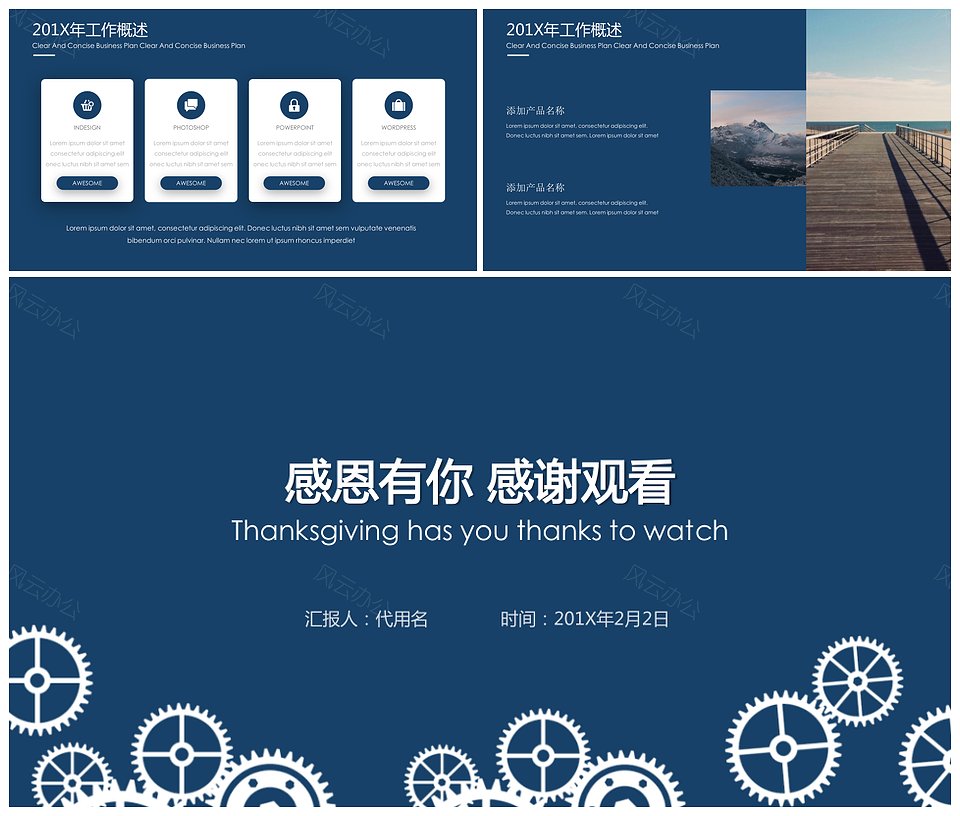Click the AWESOME button in the PHOTOSHOP card
The height and width of the screenshot is (816, 960).
click(191, 183)
